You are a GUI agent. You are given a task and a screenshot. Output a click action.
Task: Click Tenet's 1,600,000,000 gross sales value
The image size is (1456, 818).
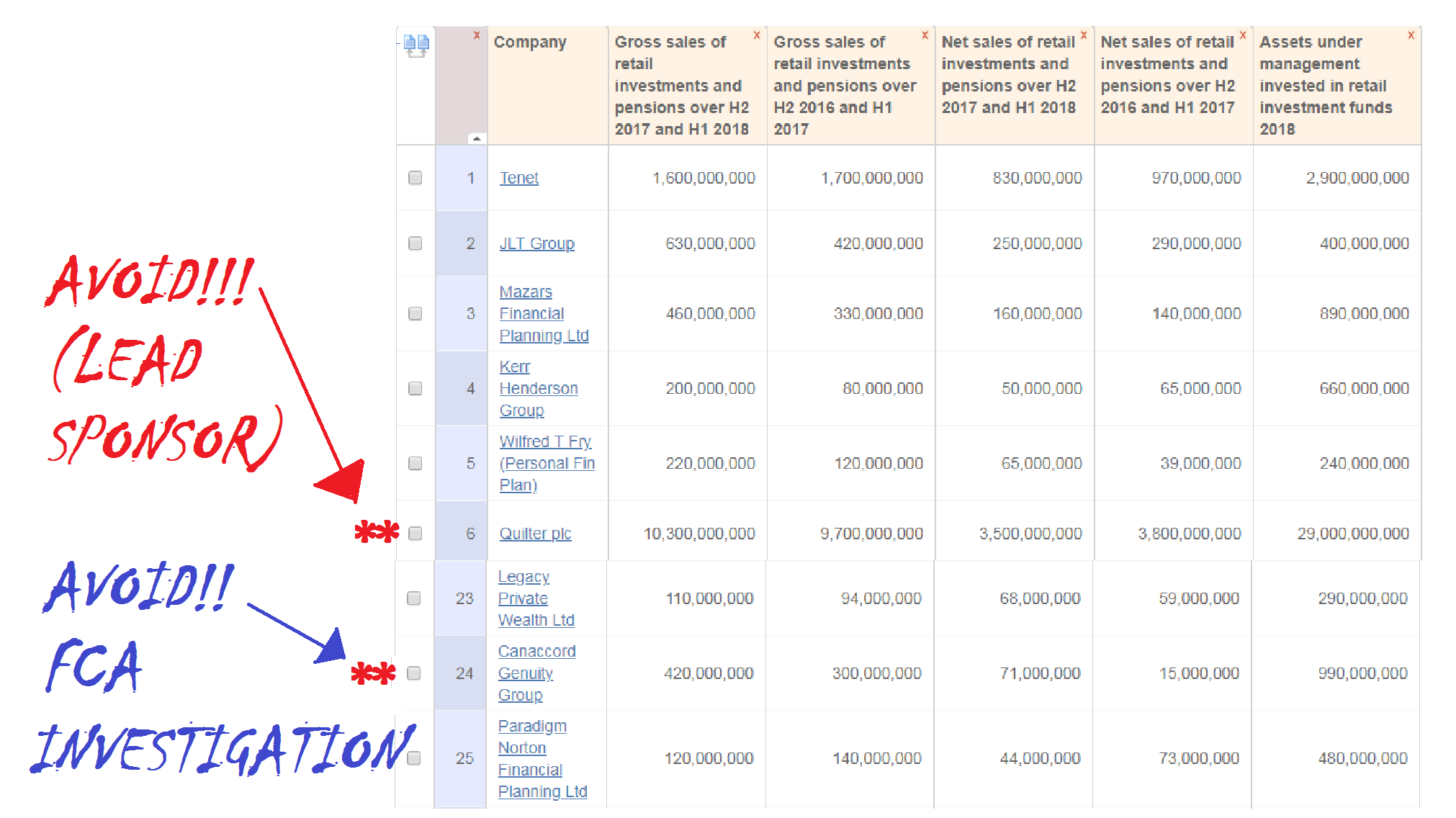(704, 178)
